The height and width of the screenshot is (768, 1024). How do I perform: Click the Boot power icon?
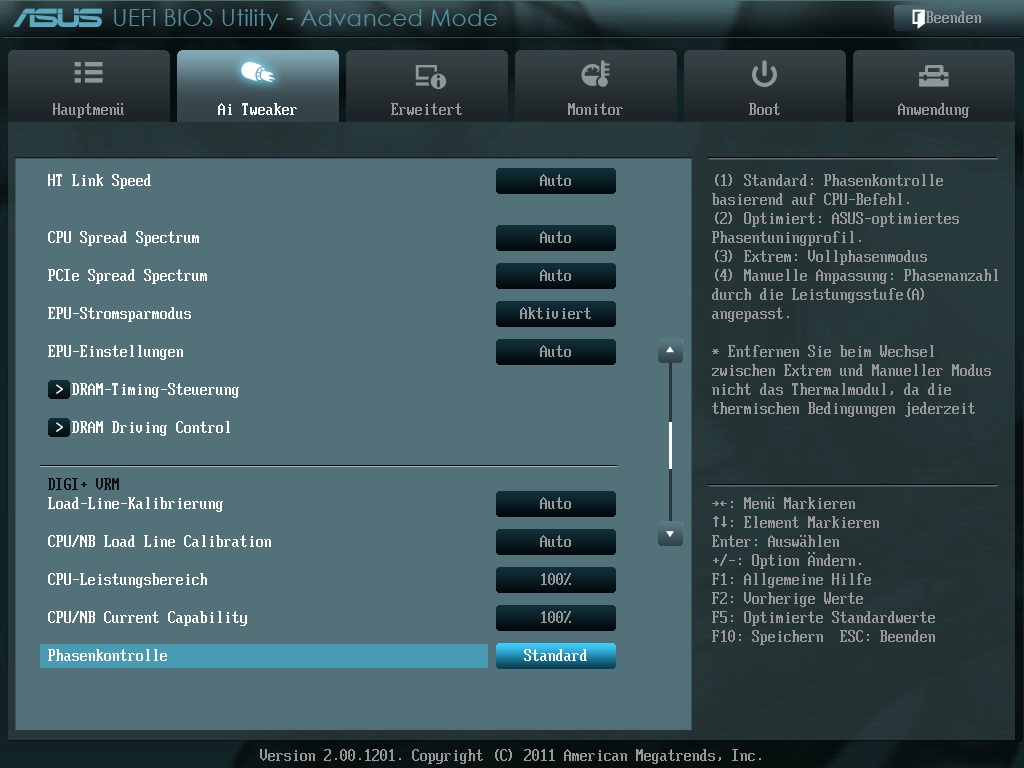click(x=764, y=74)
